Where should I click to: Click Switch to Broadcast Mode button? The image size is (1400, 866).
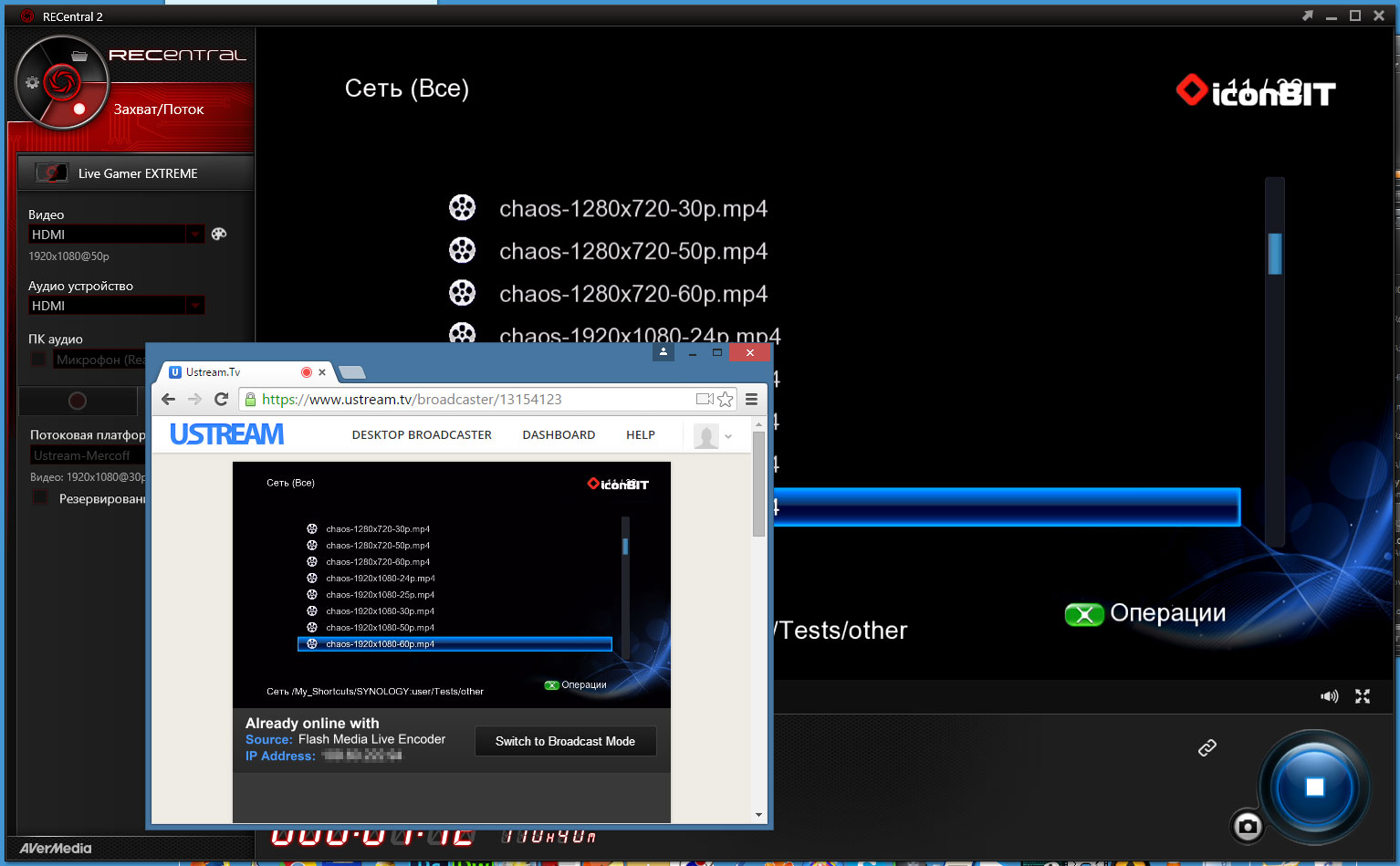tap(565, 741)
